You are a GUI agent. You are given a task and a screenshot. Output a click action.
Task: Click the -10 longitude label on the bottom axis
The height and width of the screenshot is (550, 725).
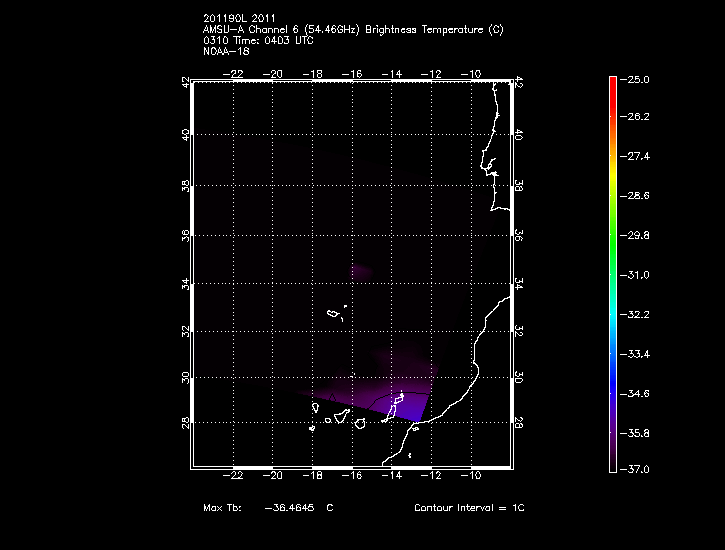click(x=471, y=477)
